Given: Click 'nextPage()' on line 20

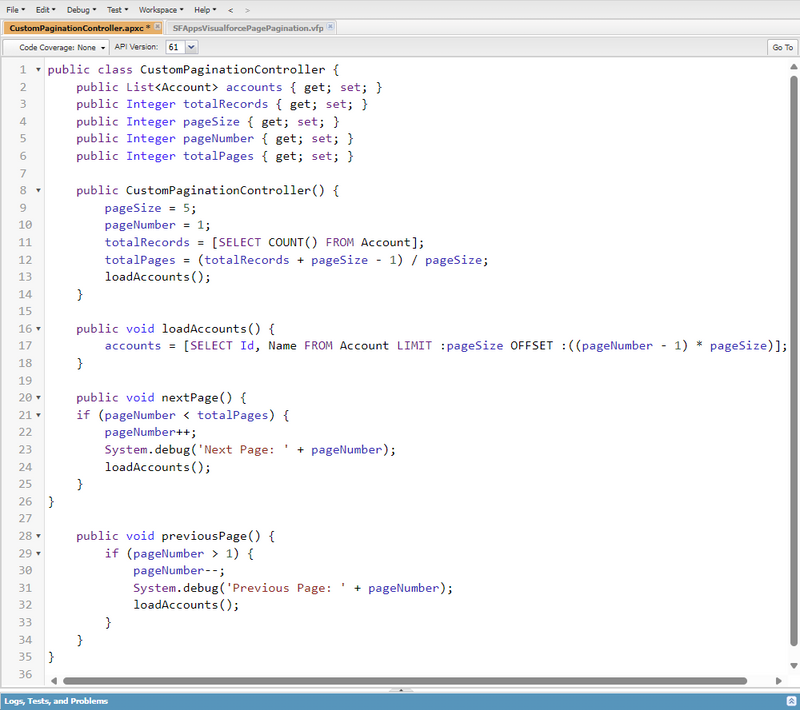Looking at the screenshot, I should pos(197,397).
